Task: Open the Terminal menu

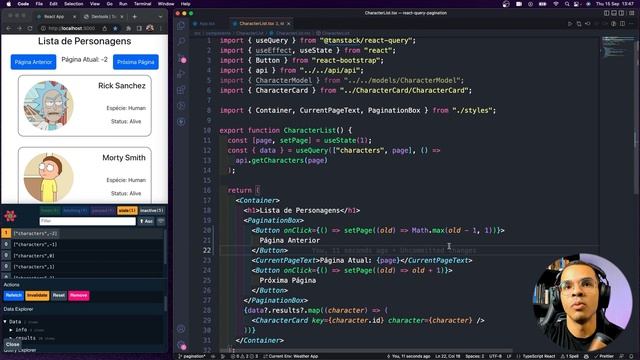Action: 142,4
